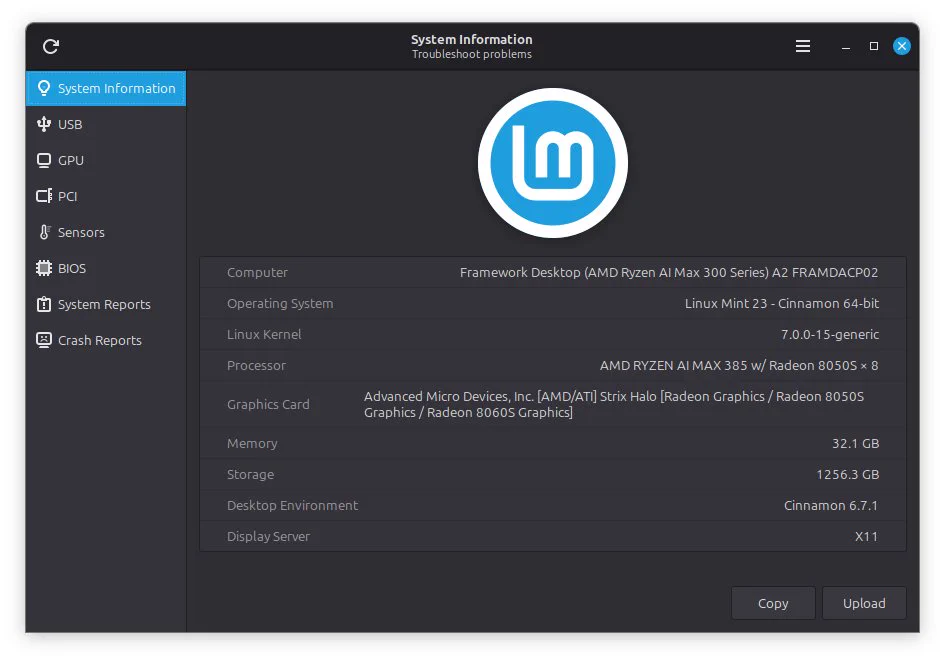Viewport: 945px width, 661px height.
Task: Open the System Reports label
Action: [x=104, y=304]
